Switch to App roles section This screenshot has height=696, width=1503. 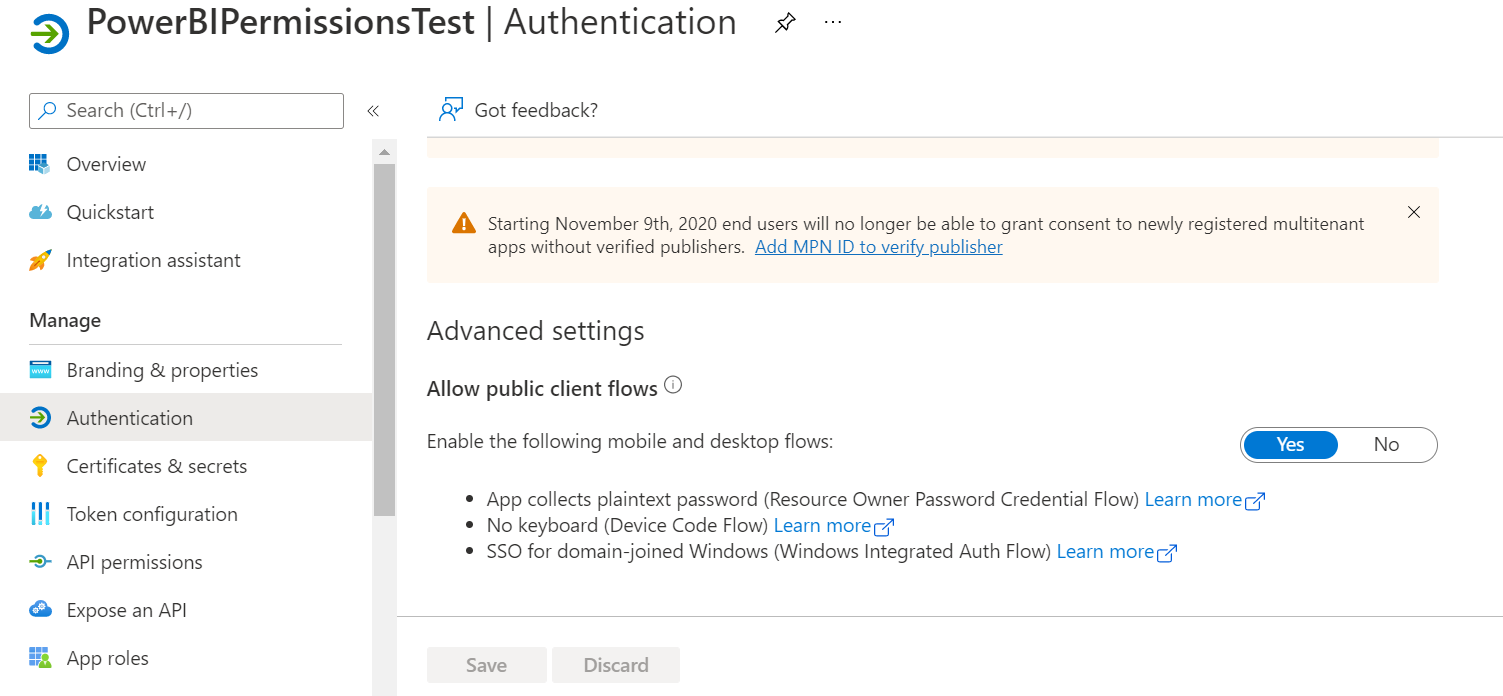pyautogui.click(x=105, y=657)
